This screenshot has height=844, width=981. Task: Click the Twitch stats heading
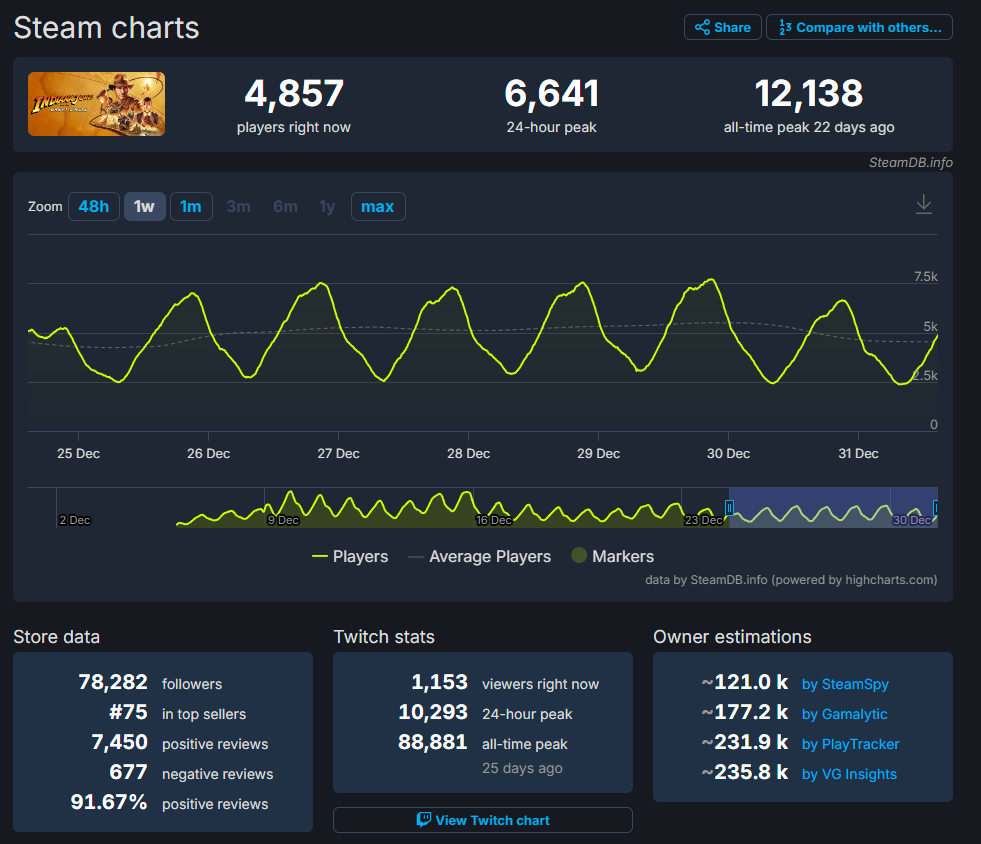(384, 637)
